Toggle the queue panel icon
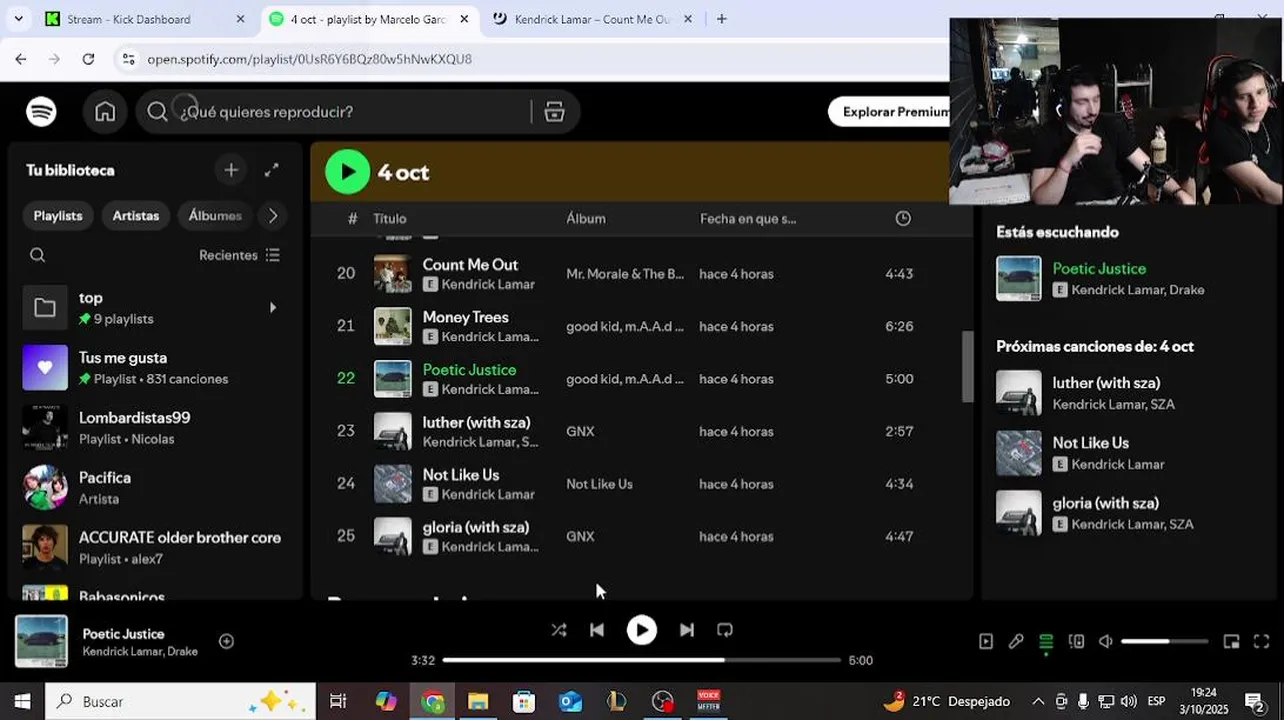Image resolution: width=1284 pixels, height=720 pixels. pyautogui.click(x=1046, y=642)
